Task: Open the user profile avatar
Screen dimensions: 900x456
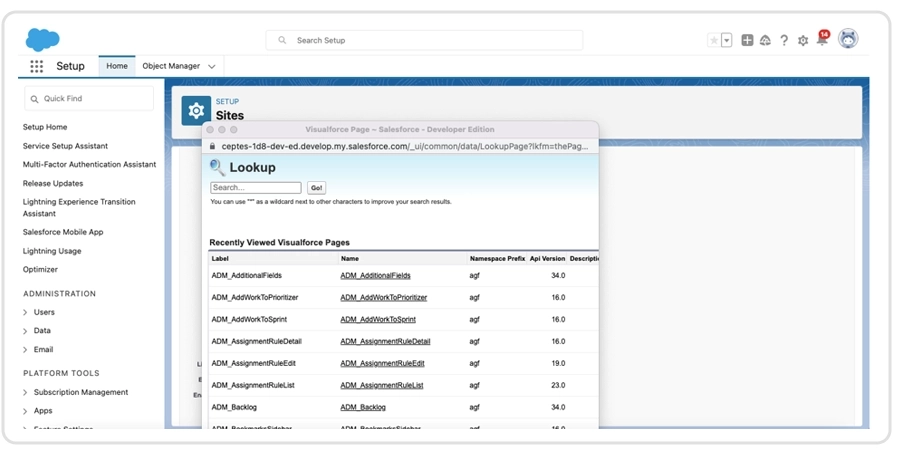Action: point(848,39)
